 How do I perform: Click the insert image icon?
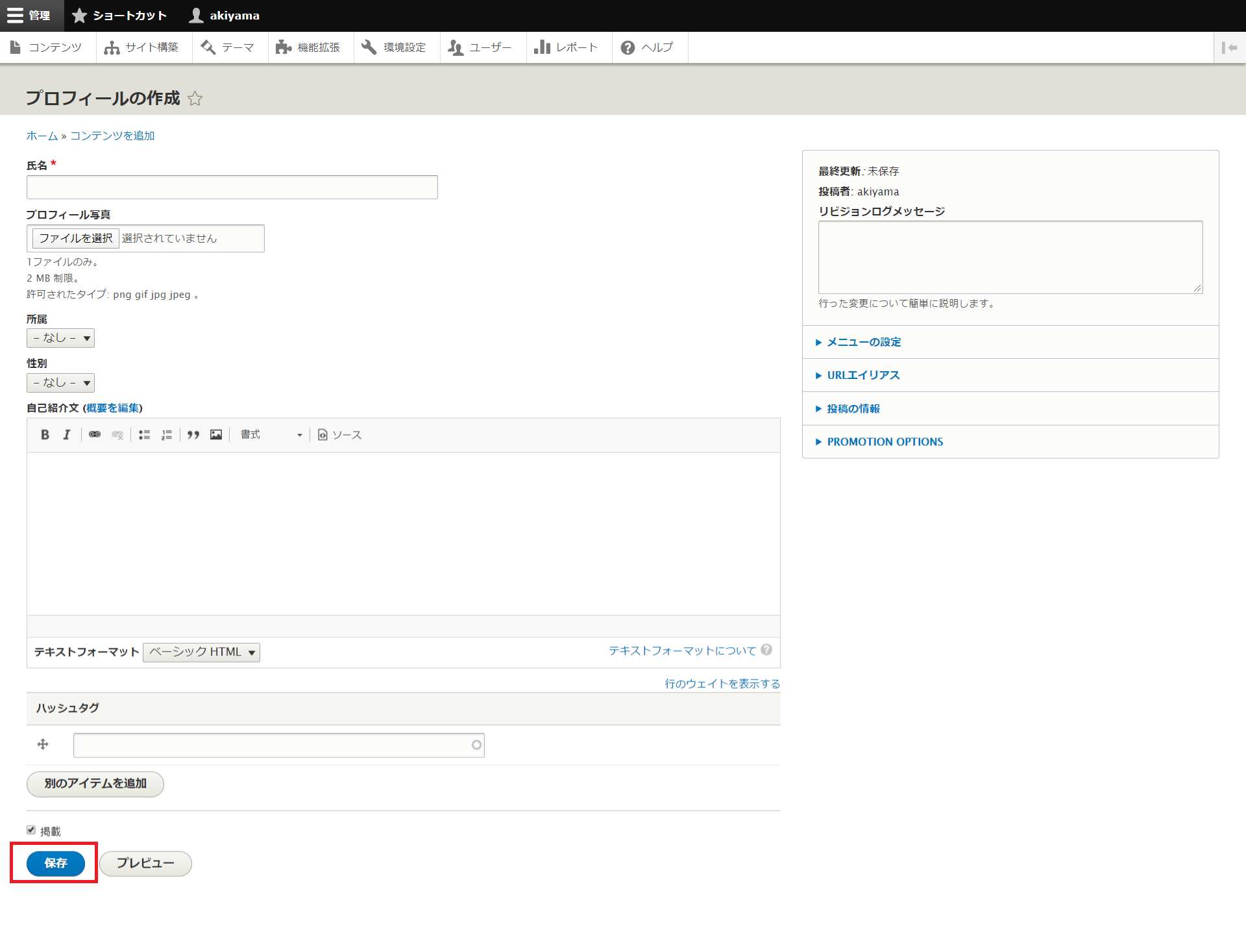(x=216, y=435)
